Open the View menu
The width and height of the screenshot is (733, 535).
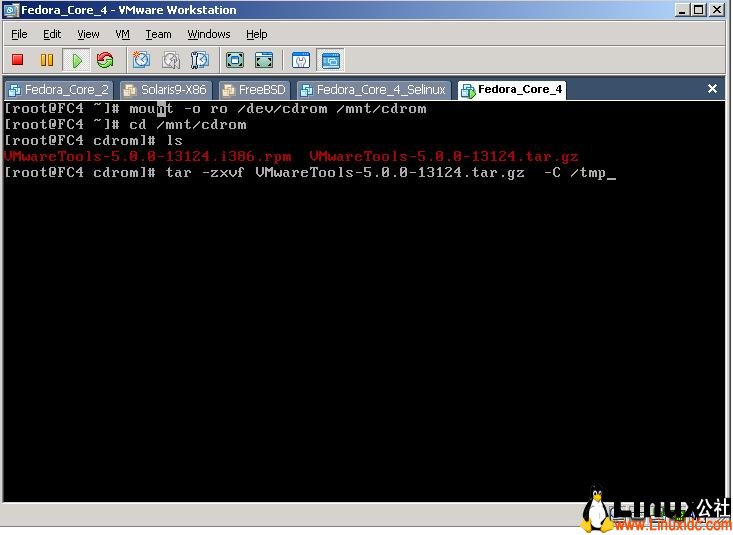coord(88,34)
